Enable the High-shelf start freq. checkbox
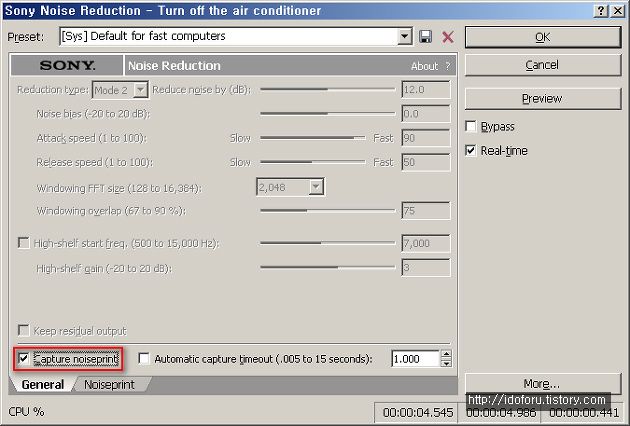Viewport: 630px width, 426px height. pos(24,243)
